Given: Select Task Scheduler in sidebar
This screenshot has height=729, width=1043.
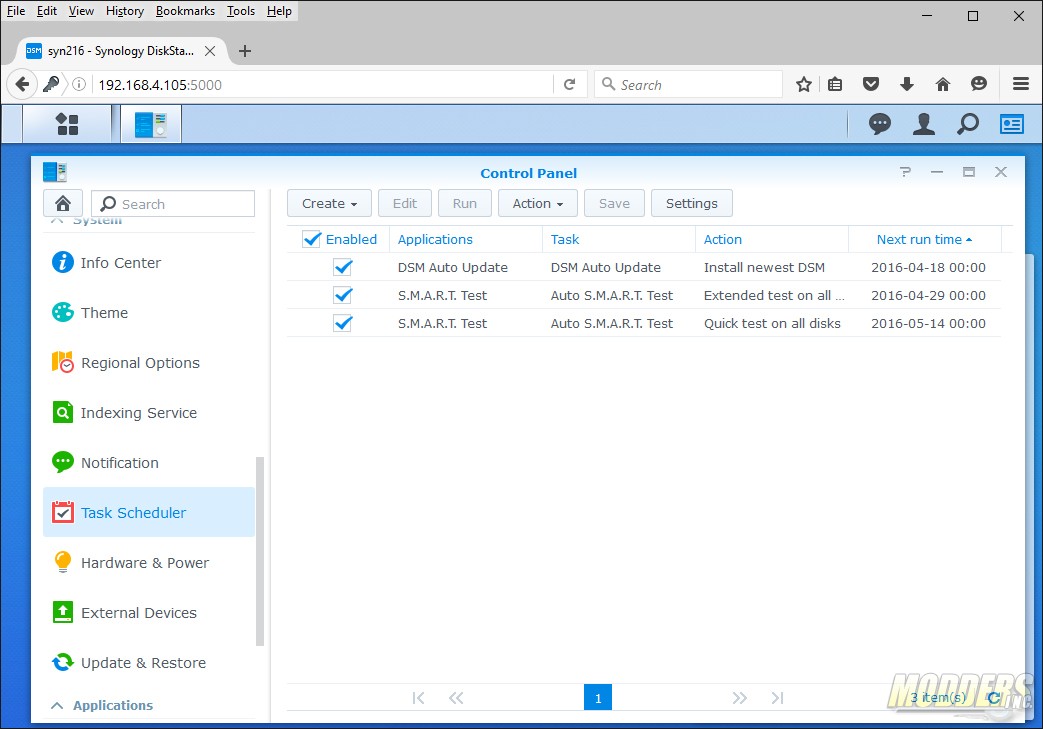Looking at the screenshot, I should click(149, 512).
